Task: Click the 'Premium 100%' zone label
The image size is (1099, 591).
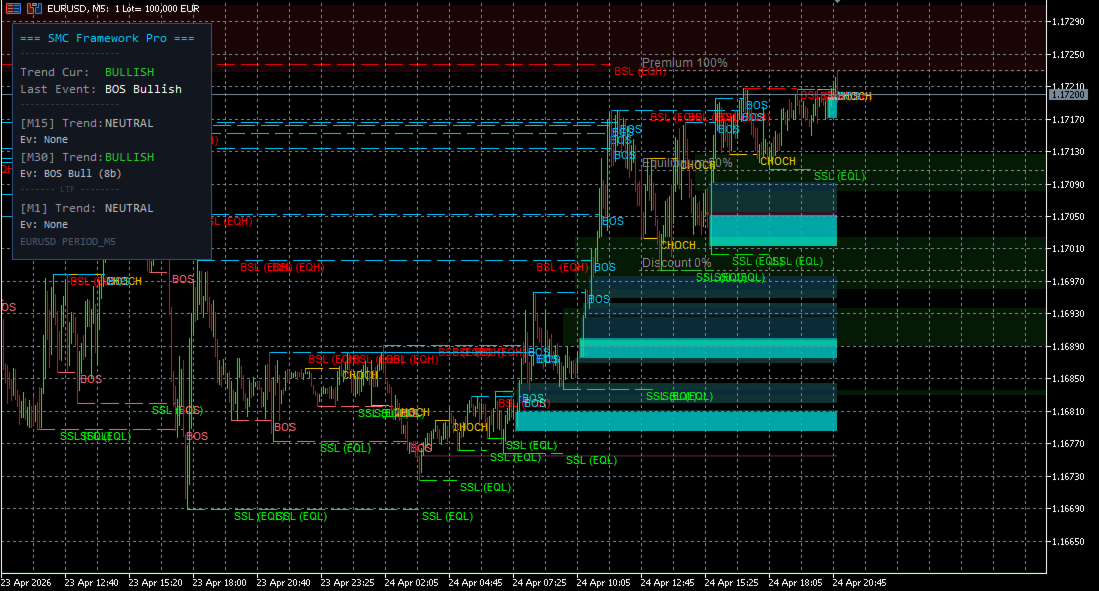Action: pos(684,63)
